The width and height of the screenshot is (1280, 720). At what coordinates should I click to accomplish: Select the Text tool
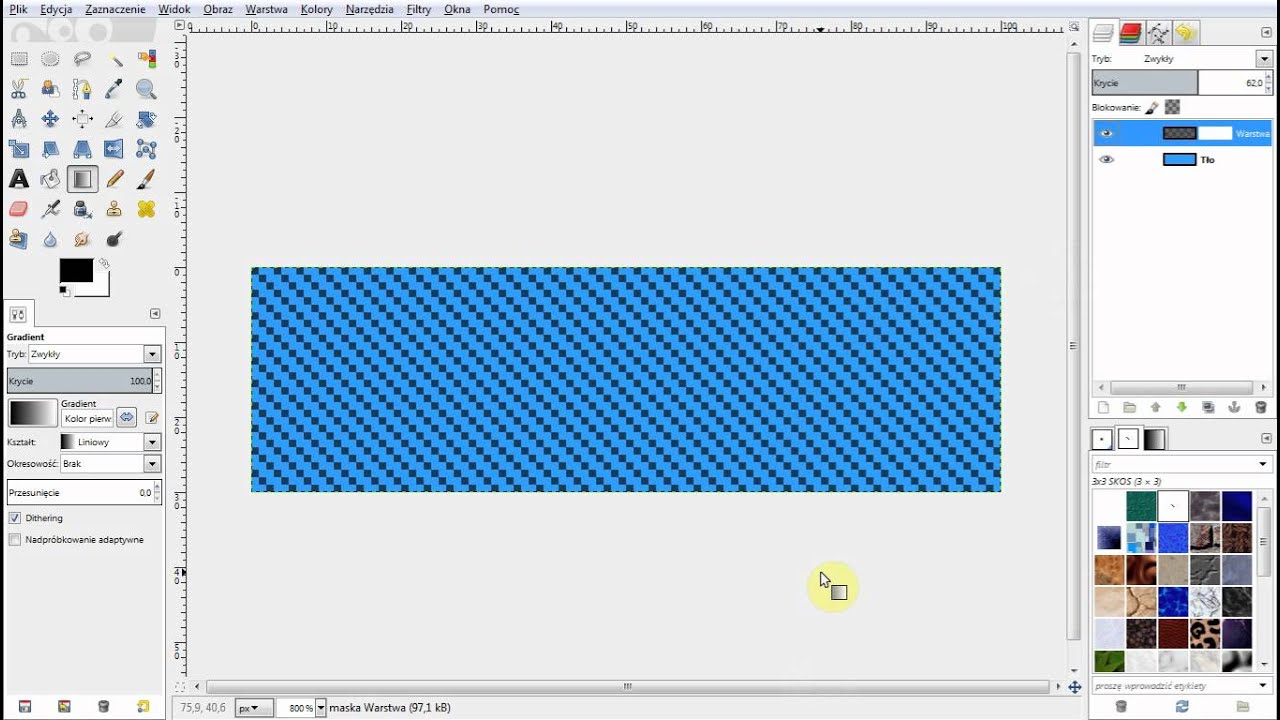[x=19, y=179]
